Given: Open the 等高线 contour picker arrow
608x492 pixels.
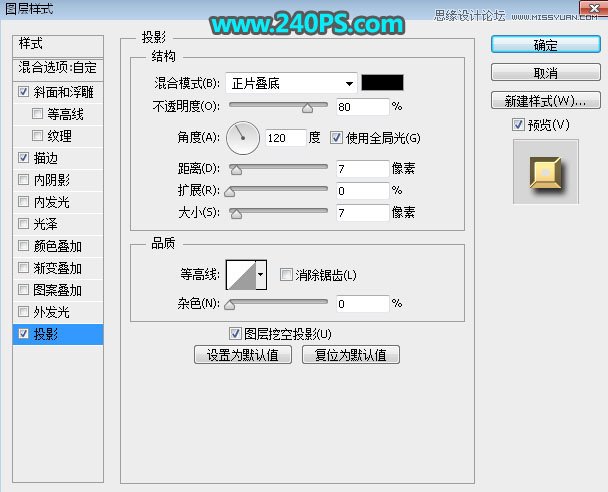Looking at the screenshot, I should (261, 275).
